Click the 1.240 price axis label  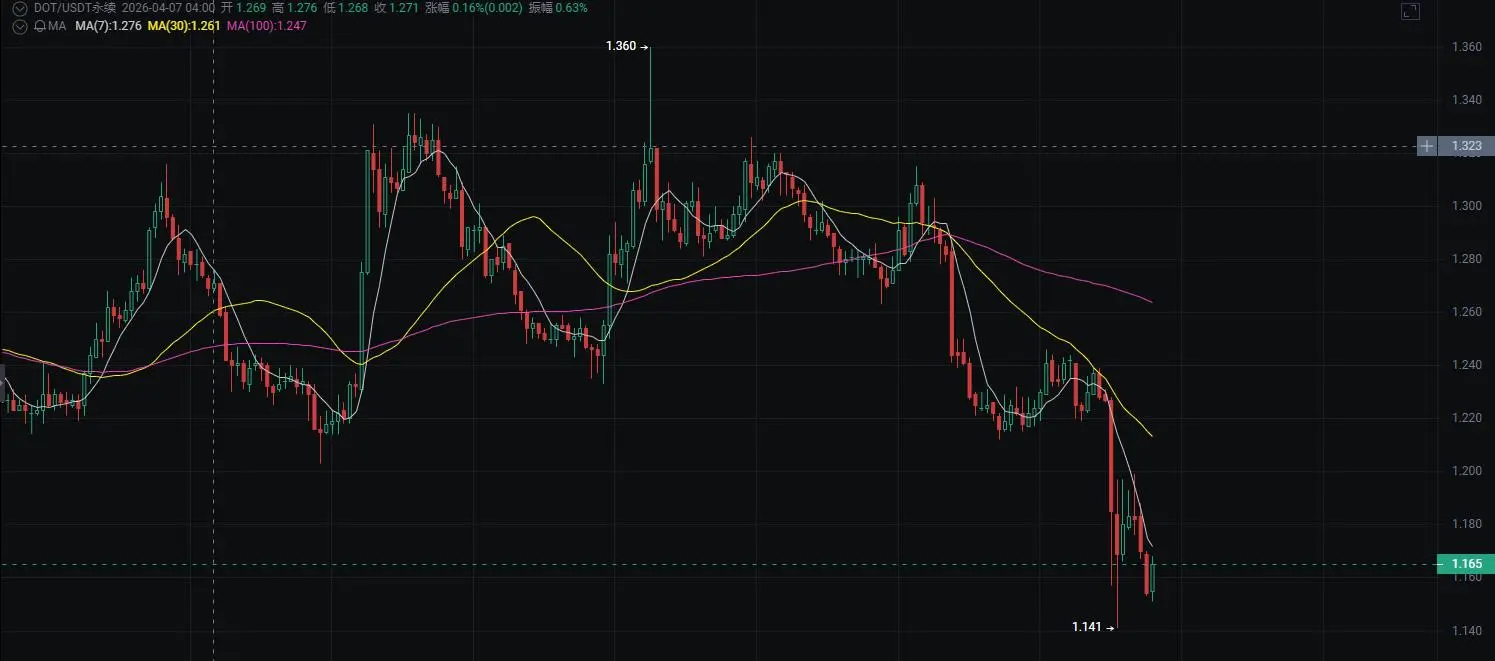pos(1466,365)
